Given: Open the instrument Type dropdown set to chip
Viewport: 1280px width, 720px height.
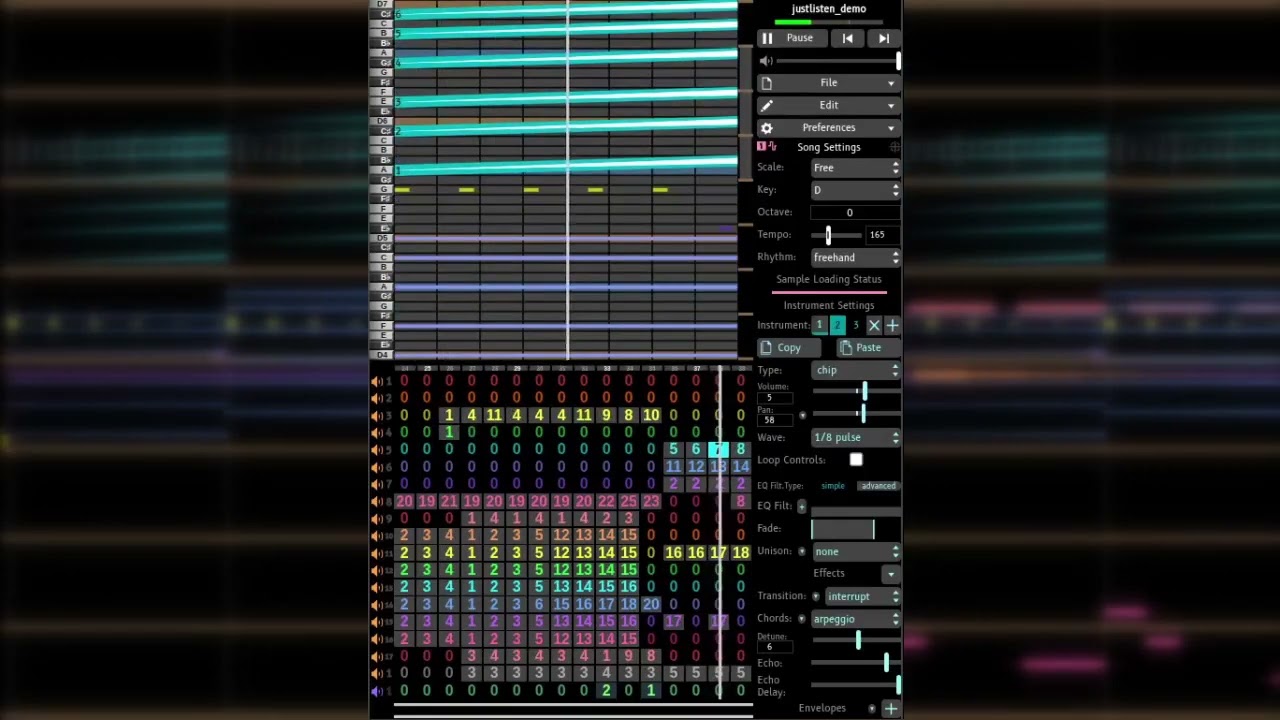Looking at the screenshot, I should pos(857,371).
